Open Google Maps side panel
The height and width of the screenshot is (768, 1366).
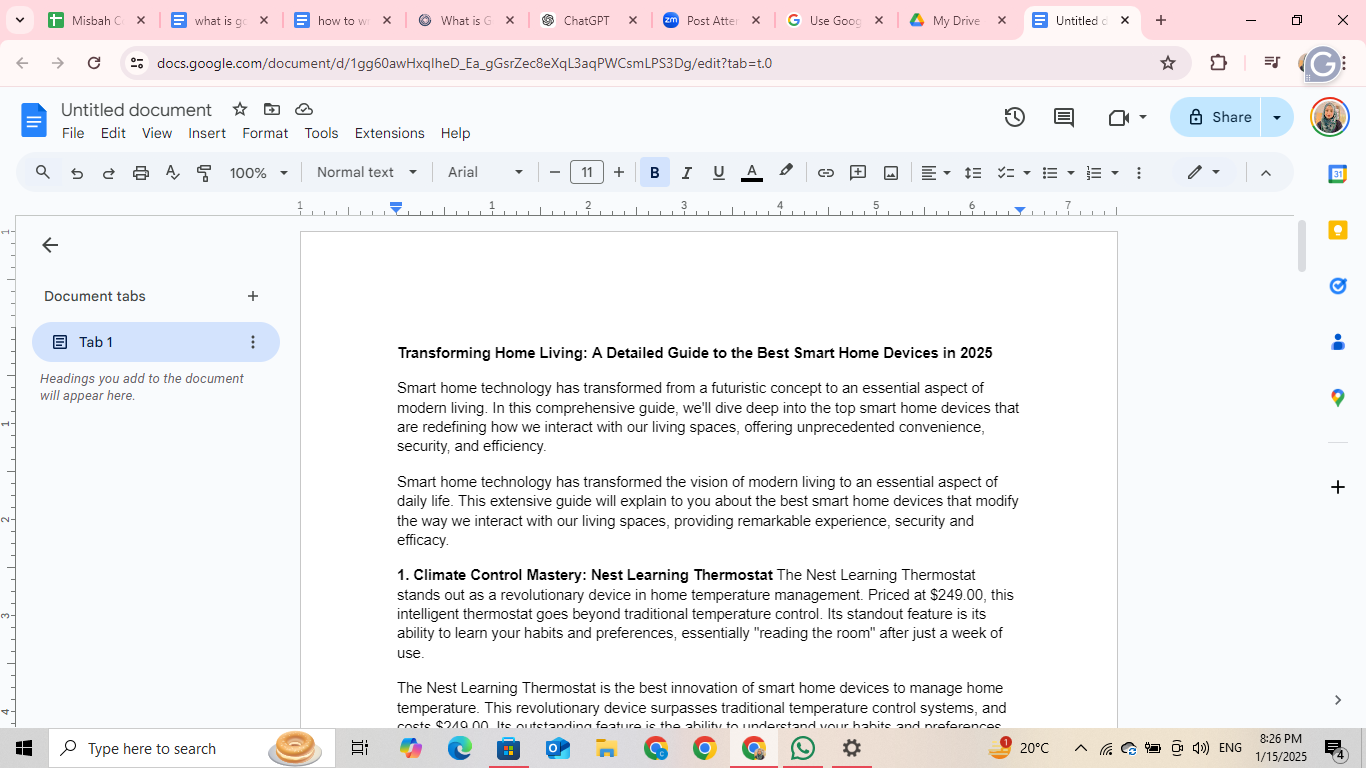coord(1338,398)
